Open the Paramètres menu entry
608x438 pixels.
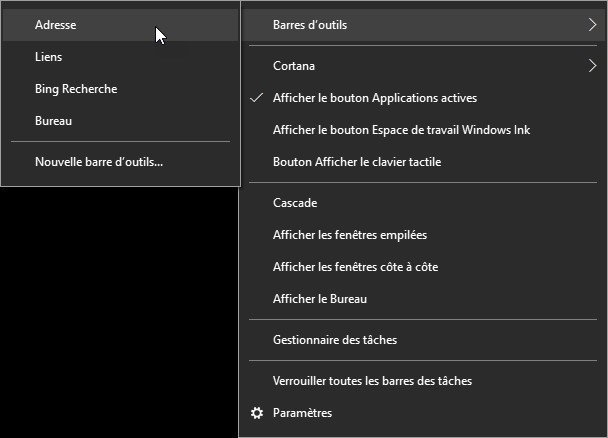pos(302,413)
